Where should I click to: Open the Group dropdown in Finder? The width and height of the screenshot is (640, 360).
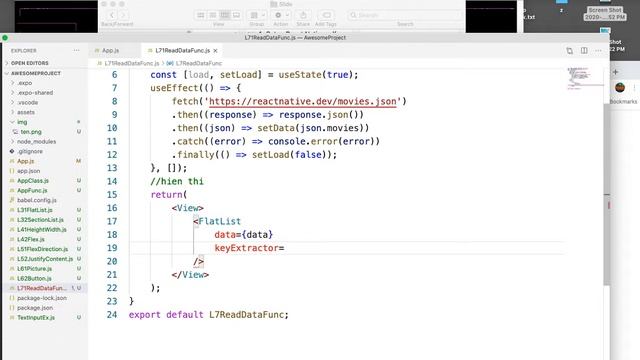click(257, 15)
